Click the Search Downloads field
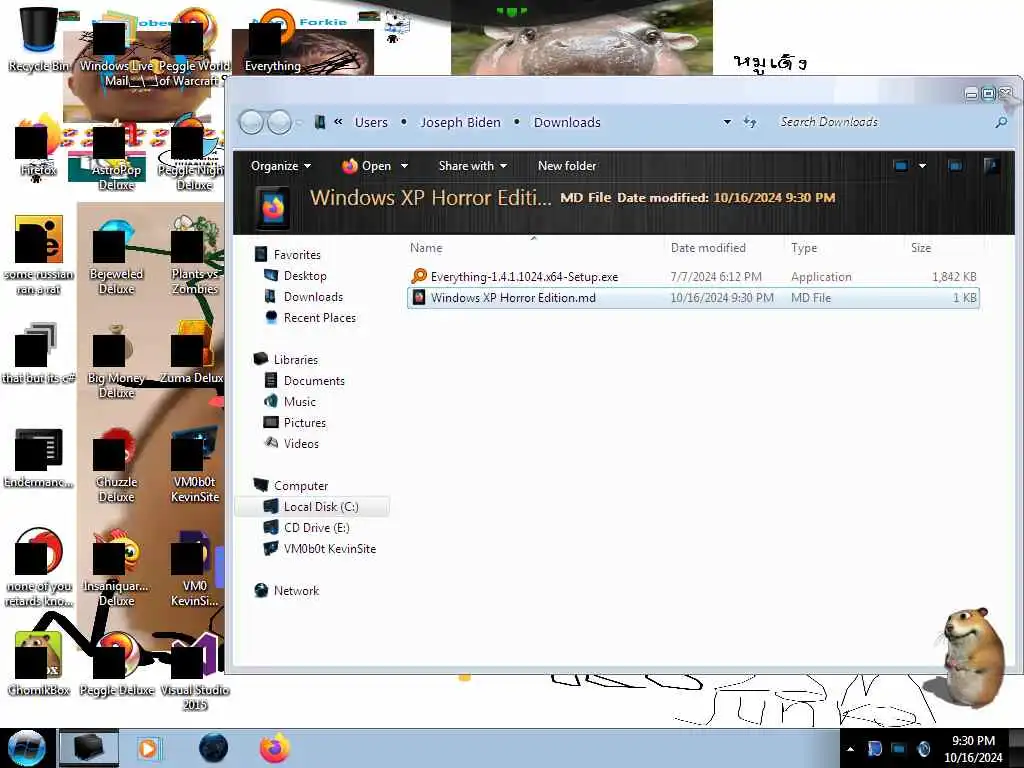Viewport: 1024px width, 768px height. click(x=884, y=122)
